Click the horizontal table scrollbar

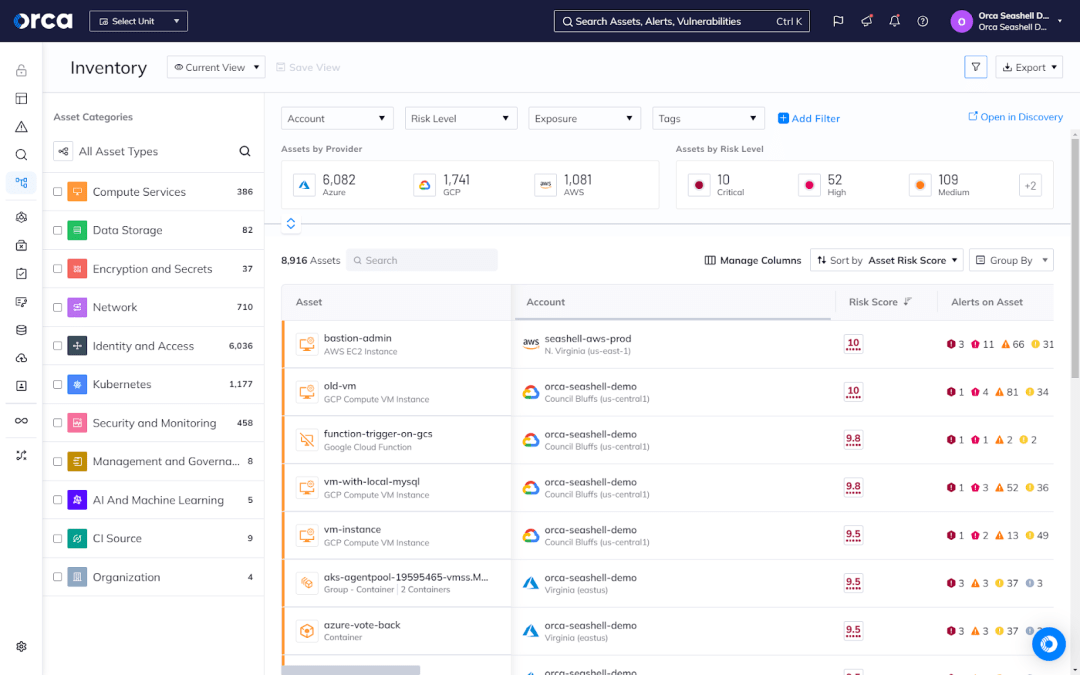click(x=351, y=670)
